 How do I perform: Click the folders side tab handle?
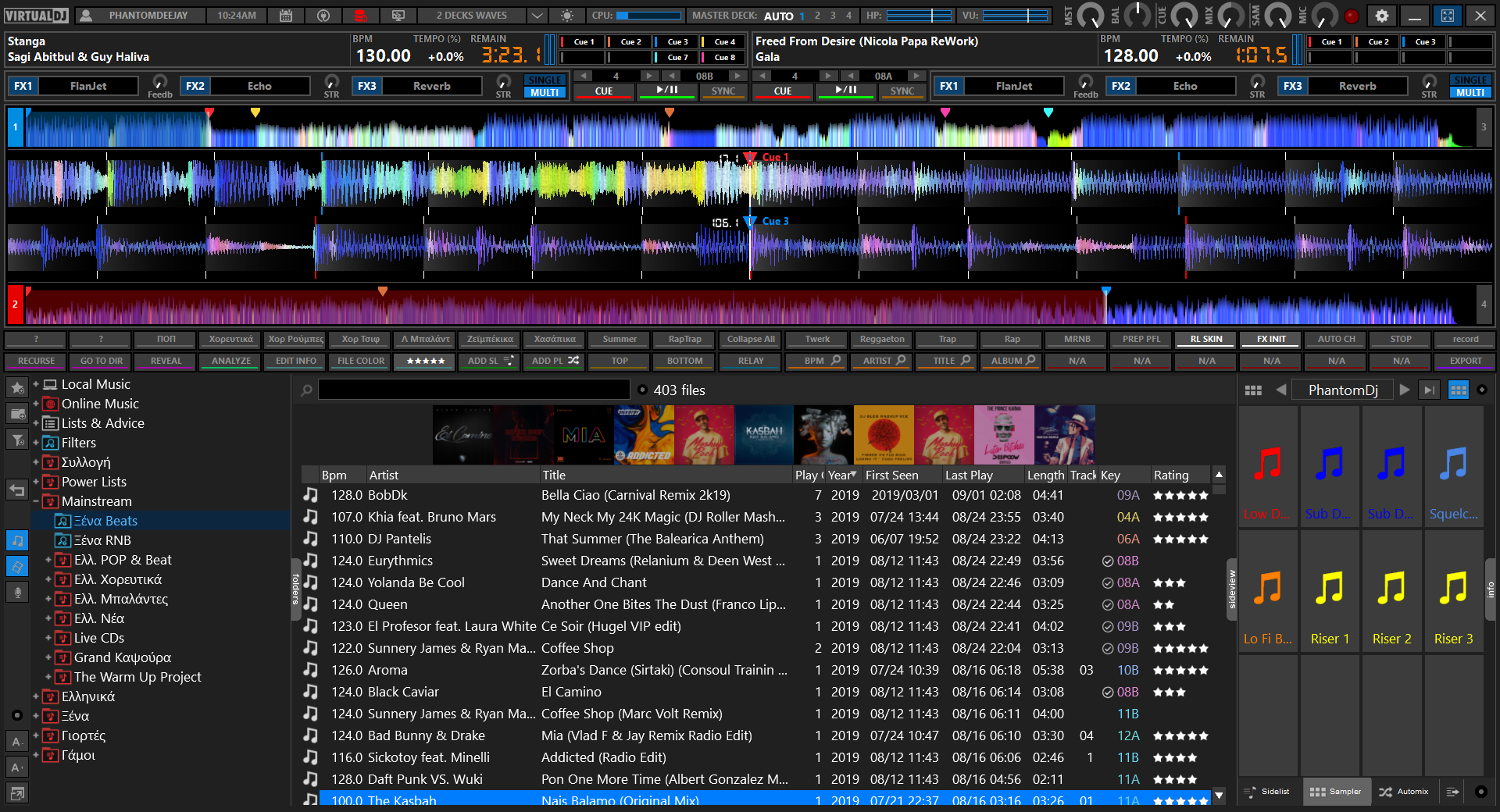click(296, 589)
